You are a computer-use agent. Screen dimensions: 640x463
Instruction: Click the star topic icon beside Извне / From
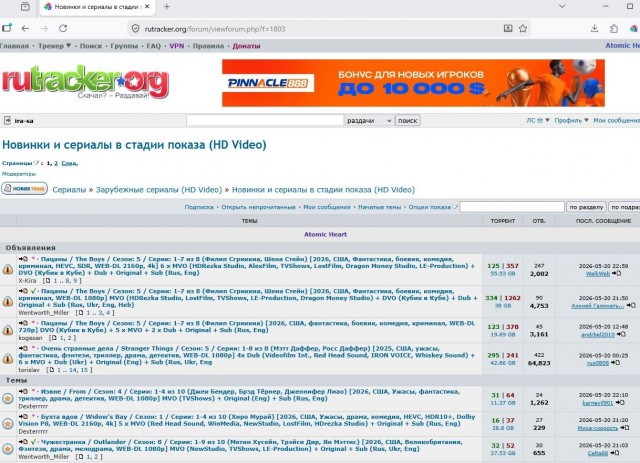[x=8, y=398]
